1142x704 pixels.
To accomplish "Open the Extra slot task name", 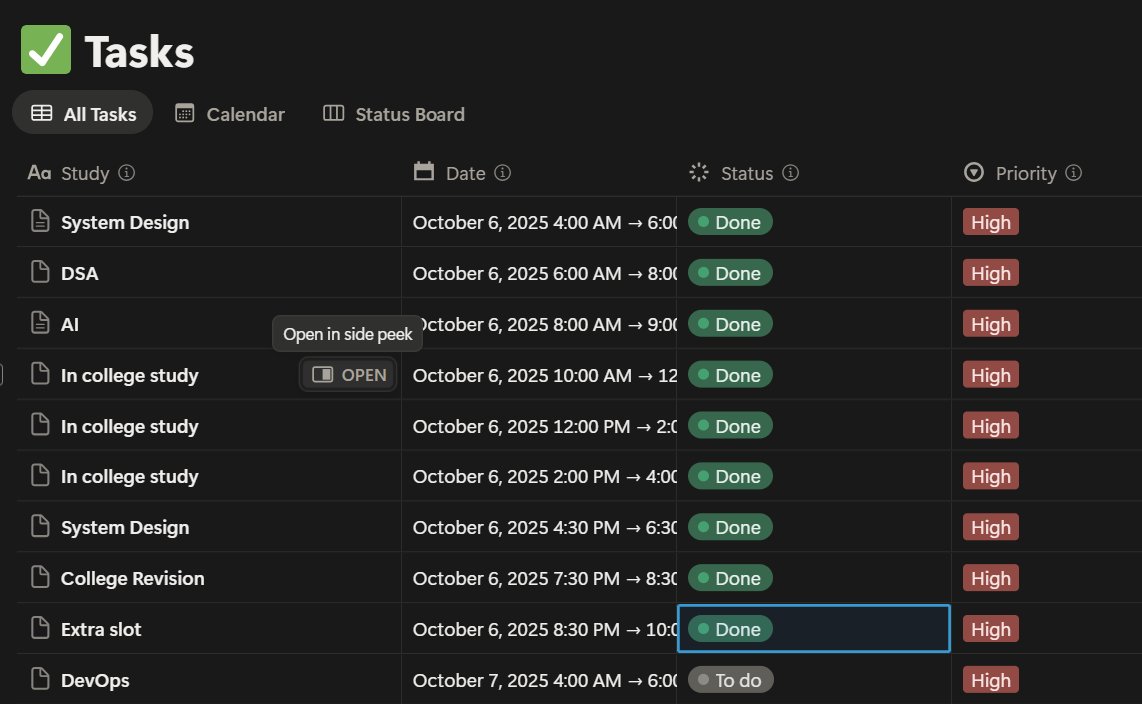I will coord(101,630).
